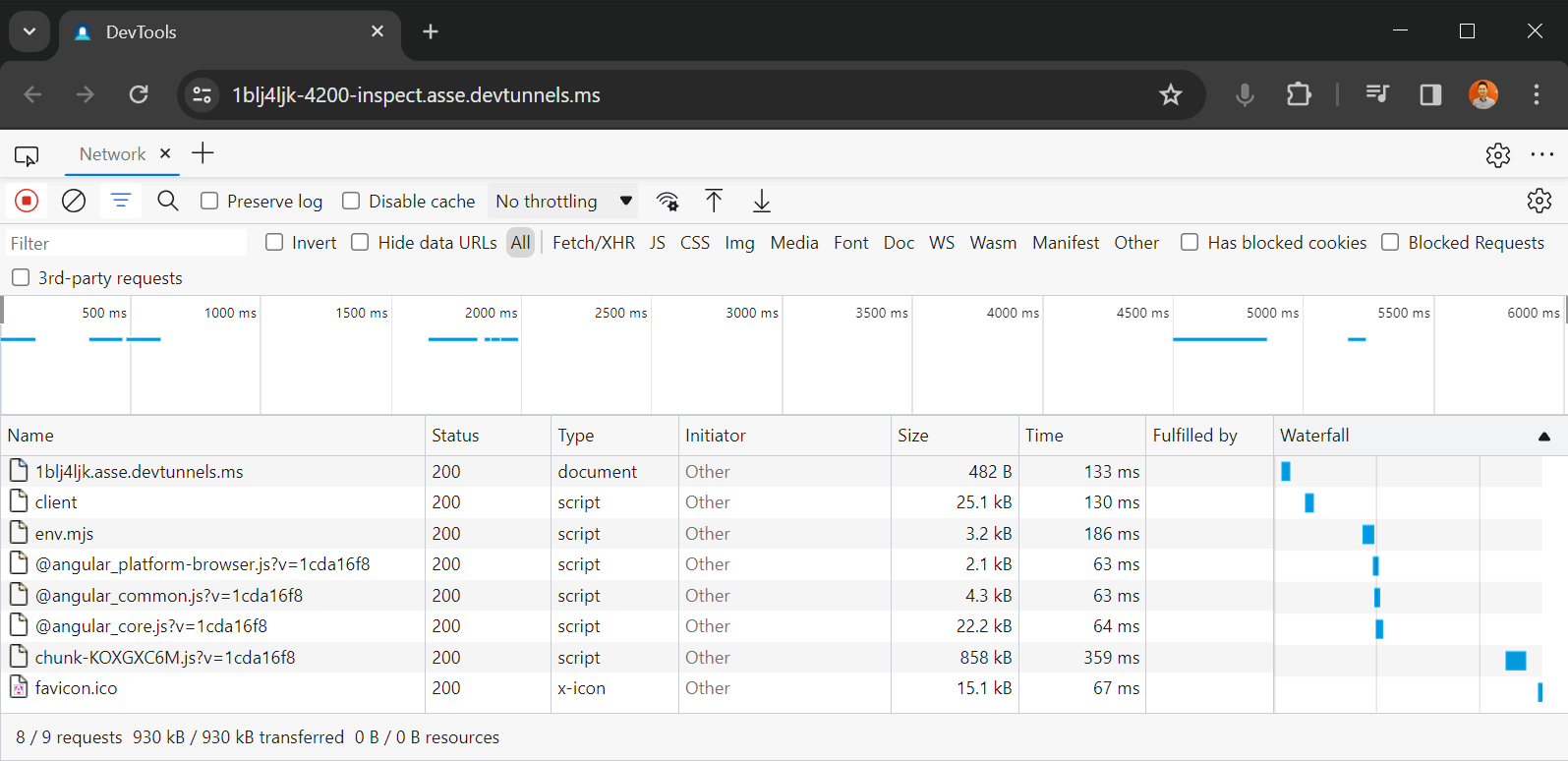The height and width of the screenshot is (761, 1568).
Task: Toggle the filter bar icon
Action: click(x=121, y=201)
